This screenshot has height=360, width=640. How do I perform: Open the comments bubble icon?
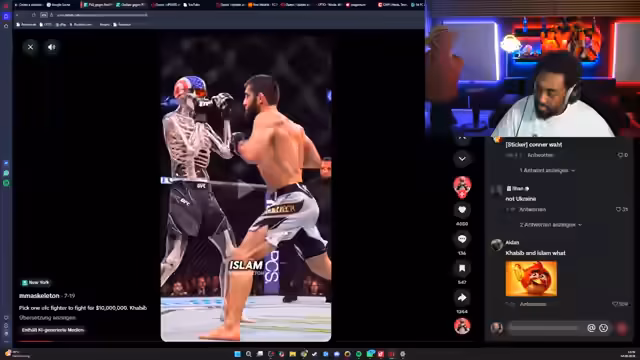pyautogui.click(x=462, y=239)
